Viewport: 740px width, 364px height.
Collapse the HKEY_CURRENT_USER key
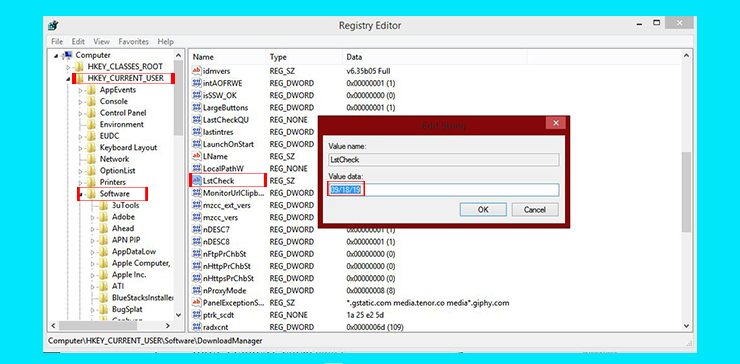[68, 79]
